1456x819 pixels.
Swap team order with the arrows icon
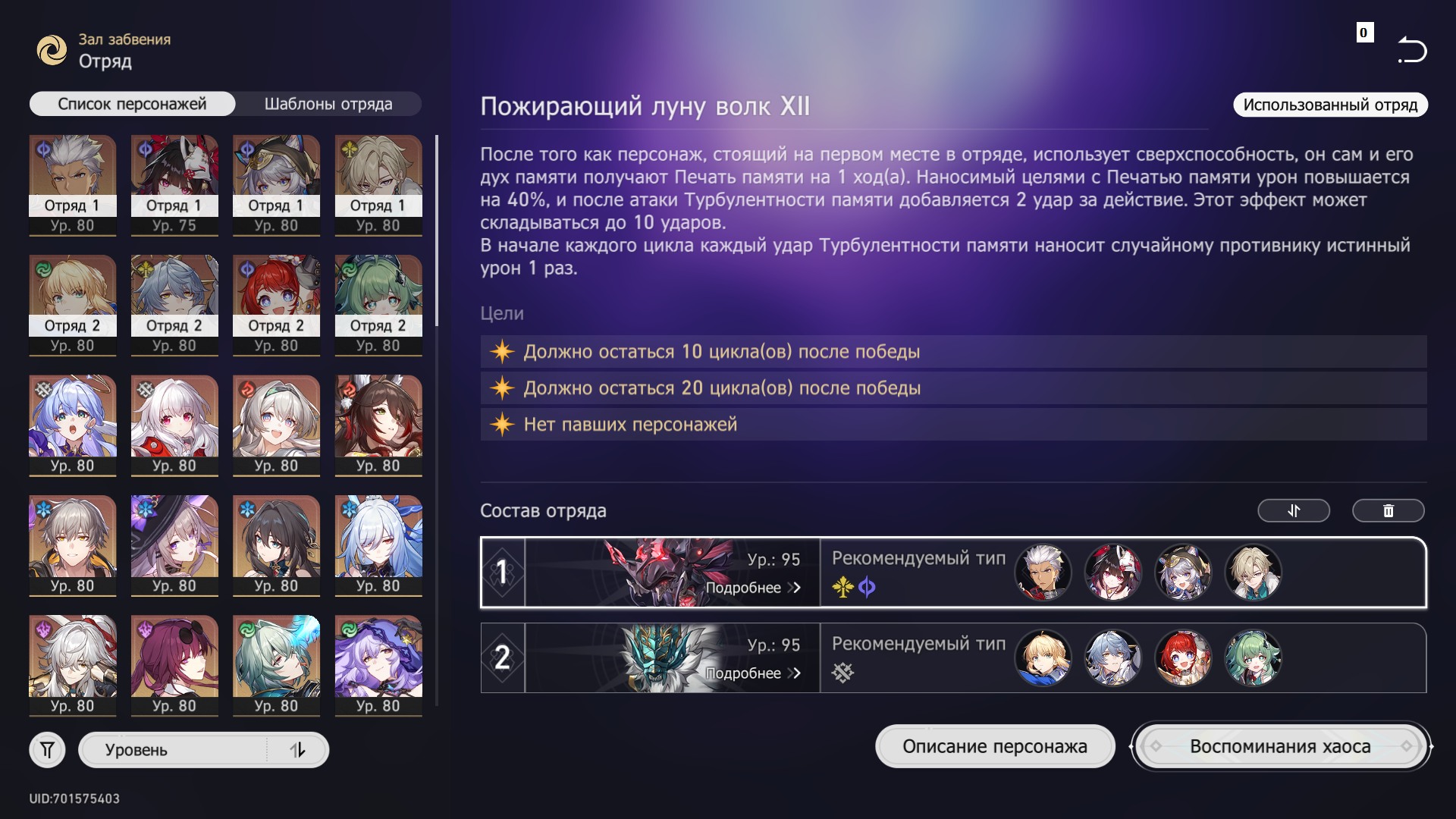[x=1294, y=511]
